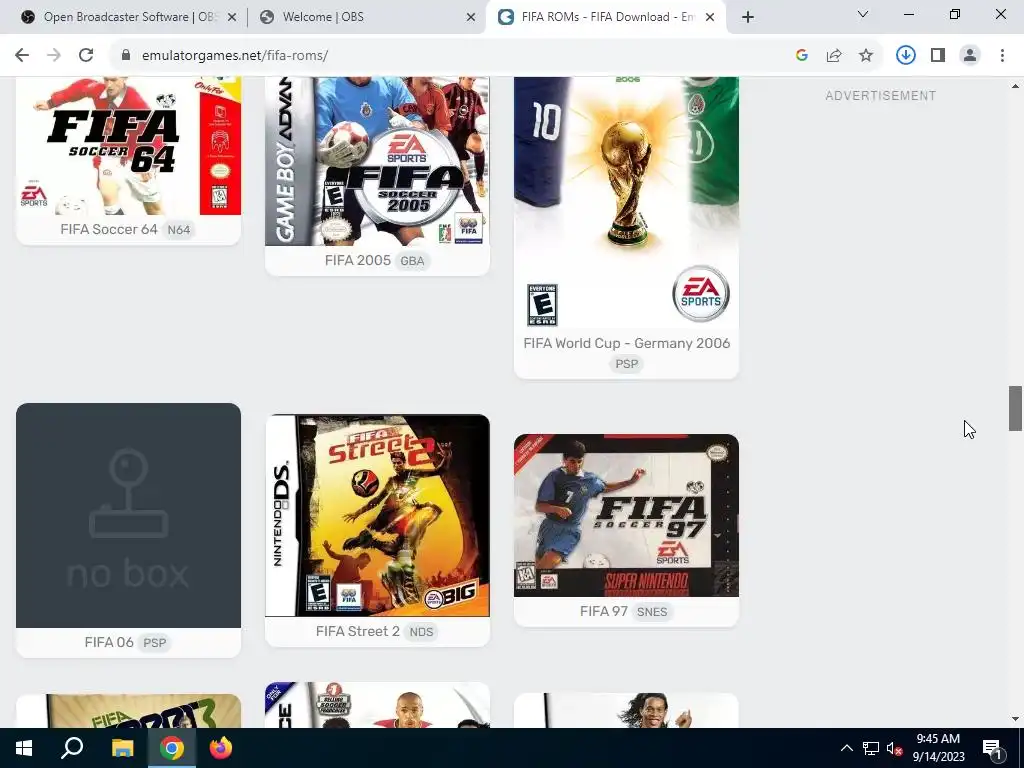Close the Welcome | OBS tab
Screen dimensions: 1024x768
[x=471, y=17]
